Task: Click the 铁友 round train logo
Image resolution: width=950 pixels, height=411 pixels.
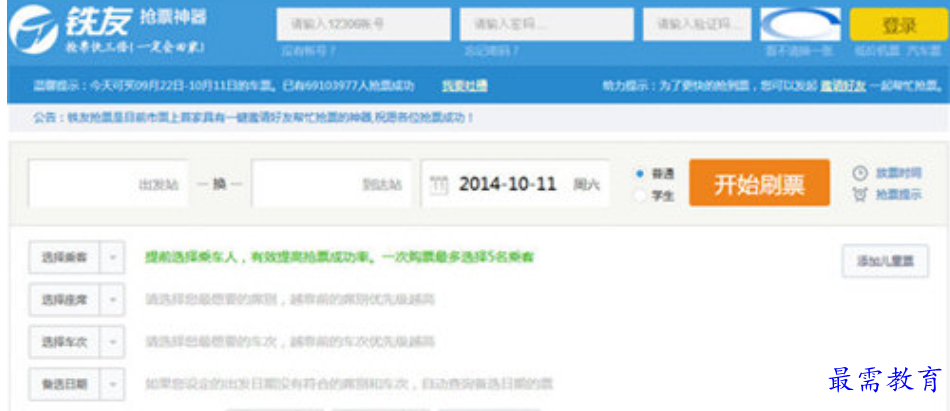Action: click(x=33, y=30)
